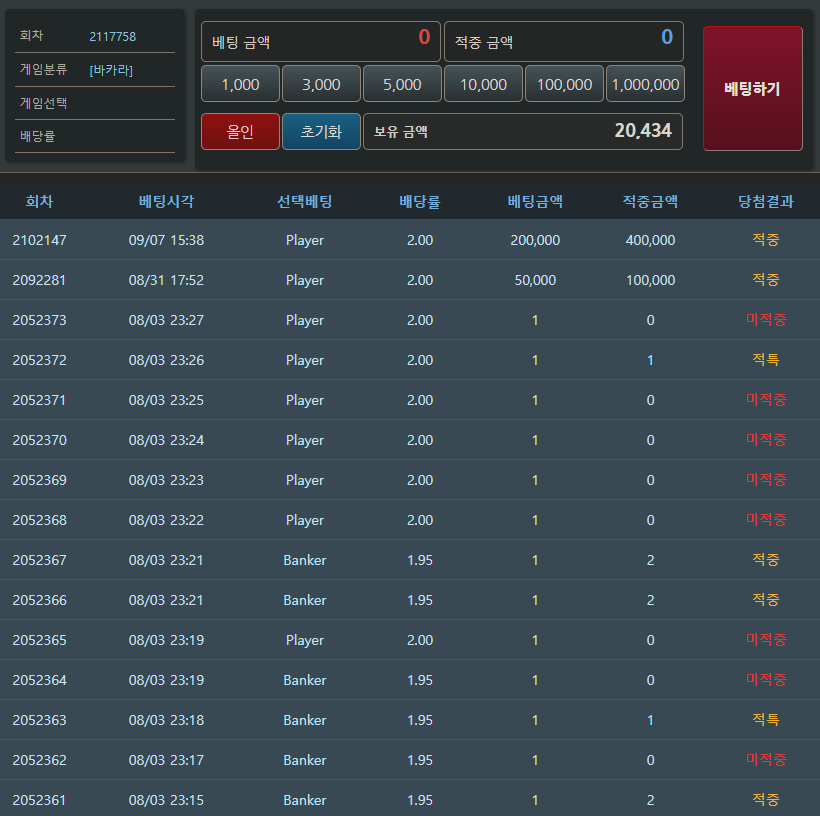The height and width of the screenshot is (816, 820).
Task: Add 100,000 to the bet
Action: point(564,84)
